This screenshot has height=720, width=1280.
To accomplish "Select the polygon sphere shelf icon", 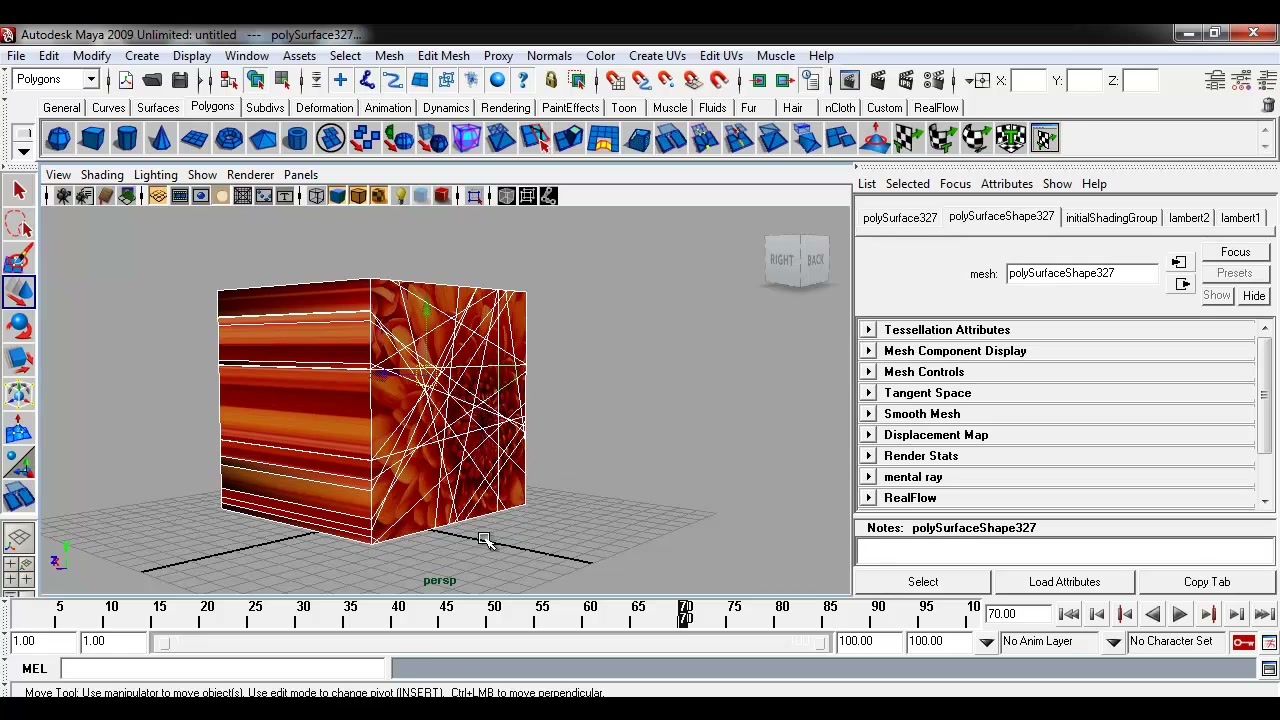I will coord(58,138).
